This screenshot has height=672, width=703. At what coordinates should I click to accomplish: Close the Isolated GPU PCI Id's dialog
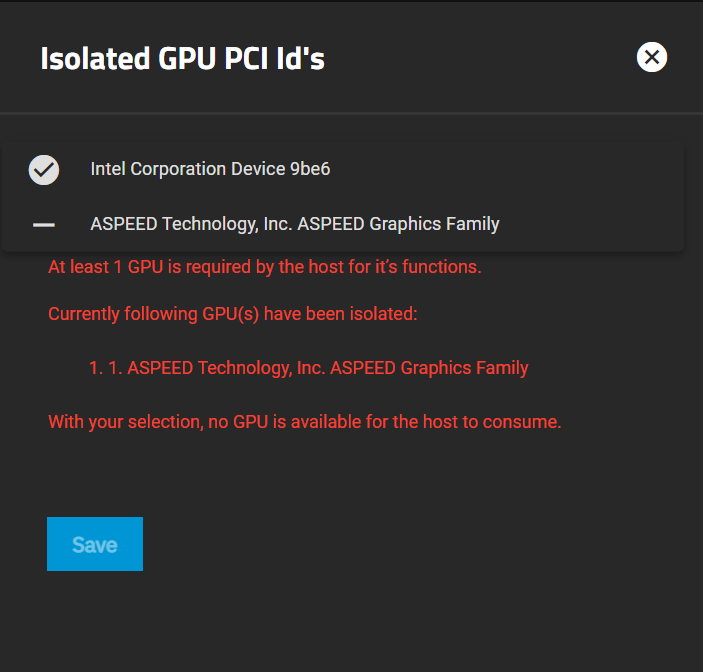(652, 58)
